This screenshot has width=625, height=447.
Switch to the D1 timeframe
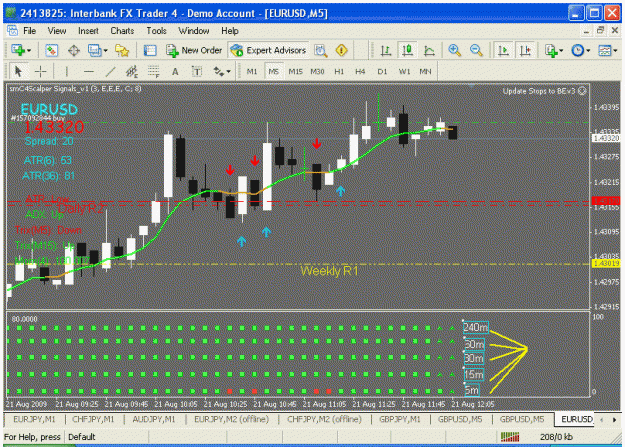tap(382, 71)
